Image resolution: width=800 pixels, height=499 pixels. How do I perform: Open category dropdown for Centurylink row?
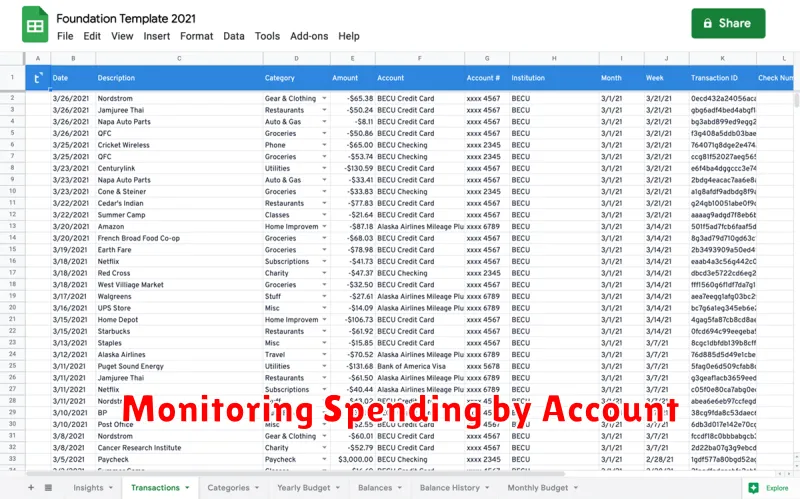point(324,168)
